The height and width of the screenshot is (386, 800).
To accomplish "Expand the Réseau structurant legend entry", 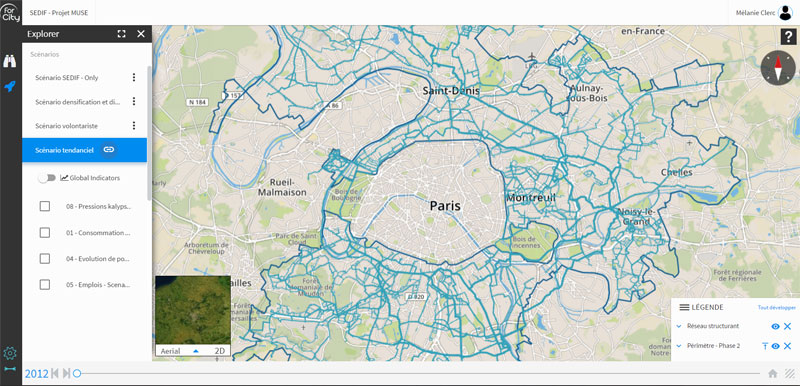I will 679,326.
